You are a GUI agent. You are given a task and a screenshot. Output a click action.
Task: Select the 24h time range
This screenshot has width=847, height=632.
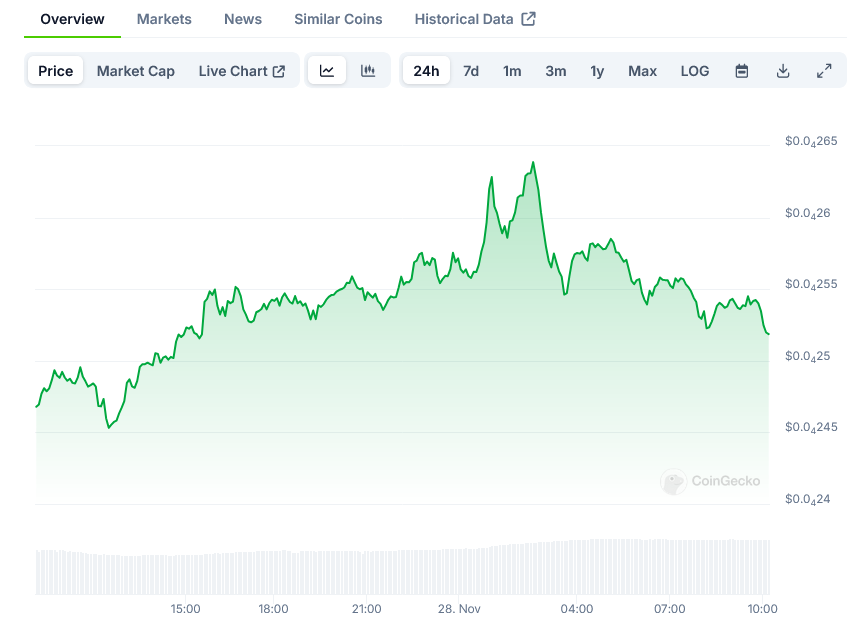pyautogui.click(x=426, y=71)
